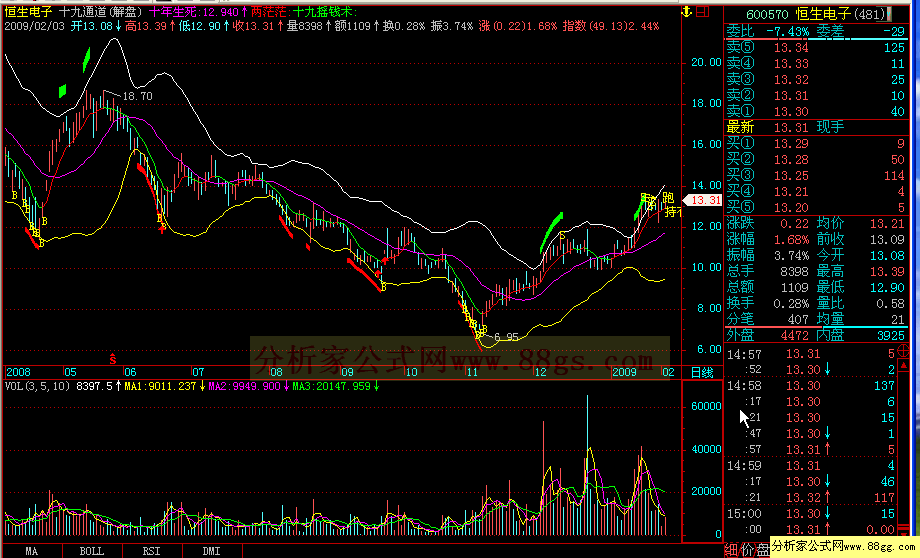
Task: Click the MA3:20147.959 volume average value
Action: point(332,386)
